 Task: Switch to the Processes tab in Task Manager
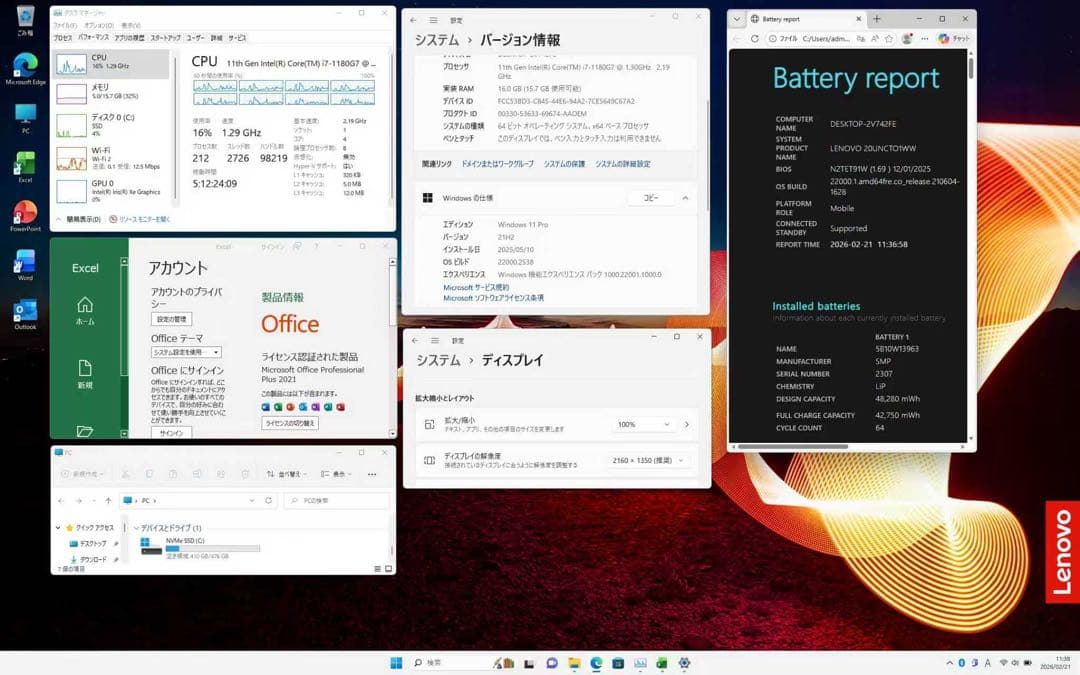(63, 38)
